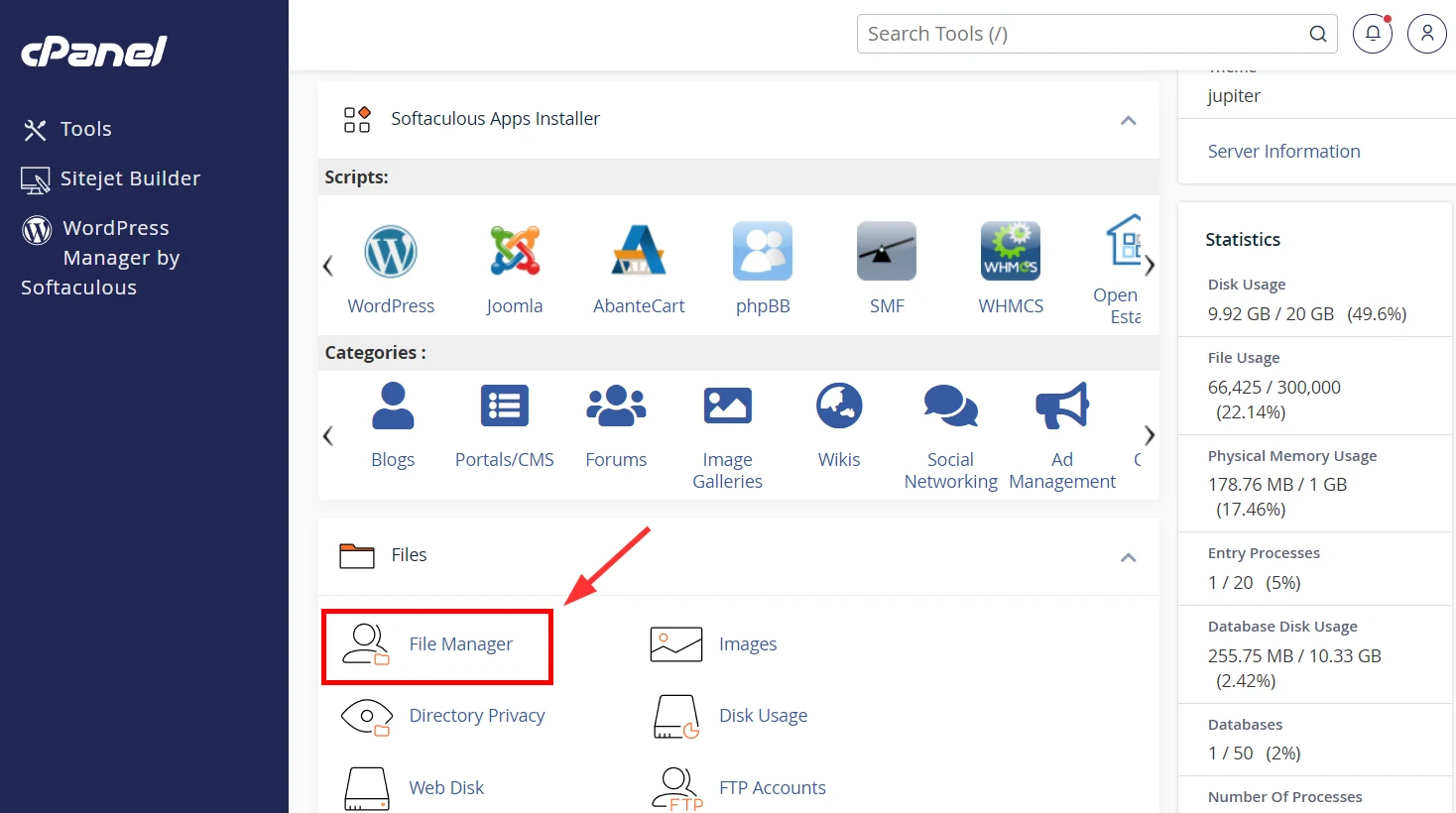Select the AbanteCart script icon
The image size is (1456, 813).
point(639,251)
